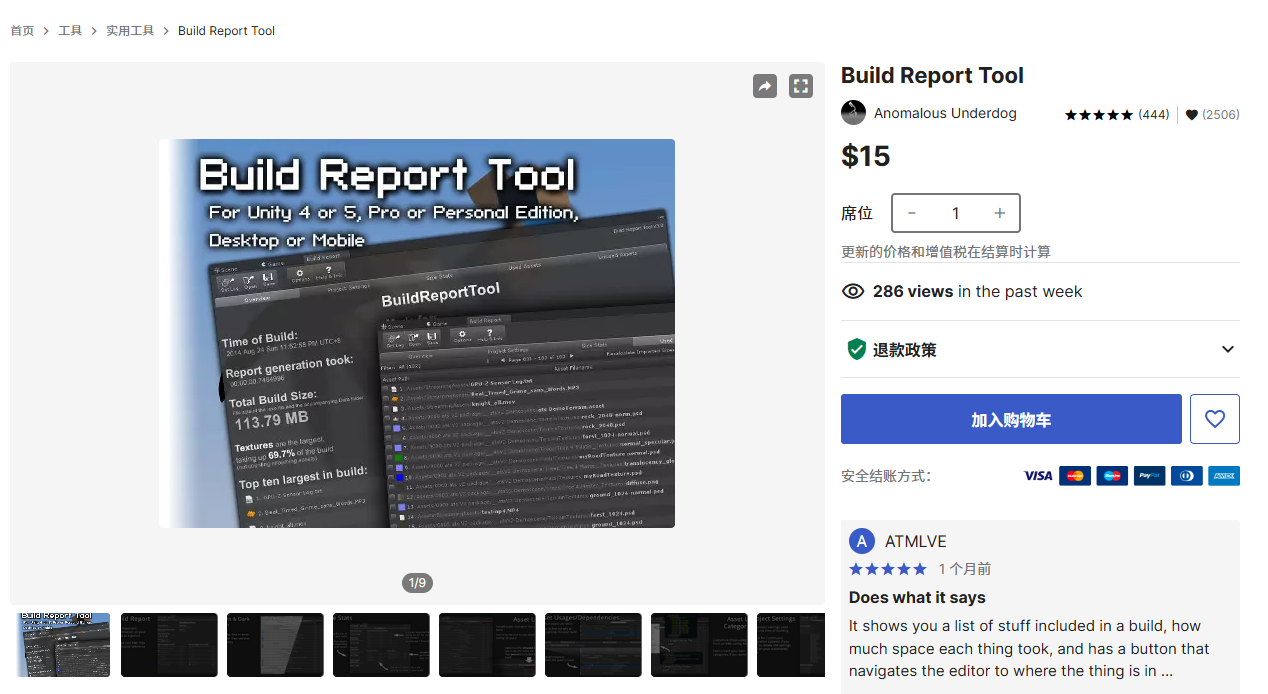The height and width of the screenshot is (694, 1268).
Task: Click the ATMLVE review star rating
Action: [x=888, y=569]
